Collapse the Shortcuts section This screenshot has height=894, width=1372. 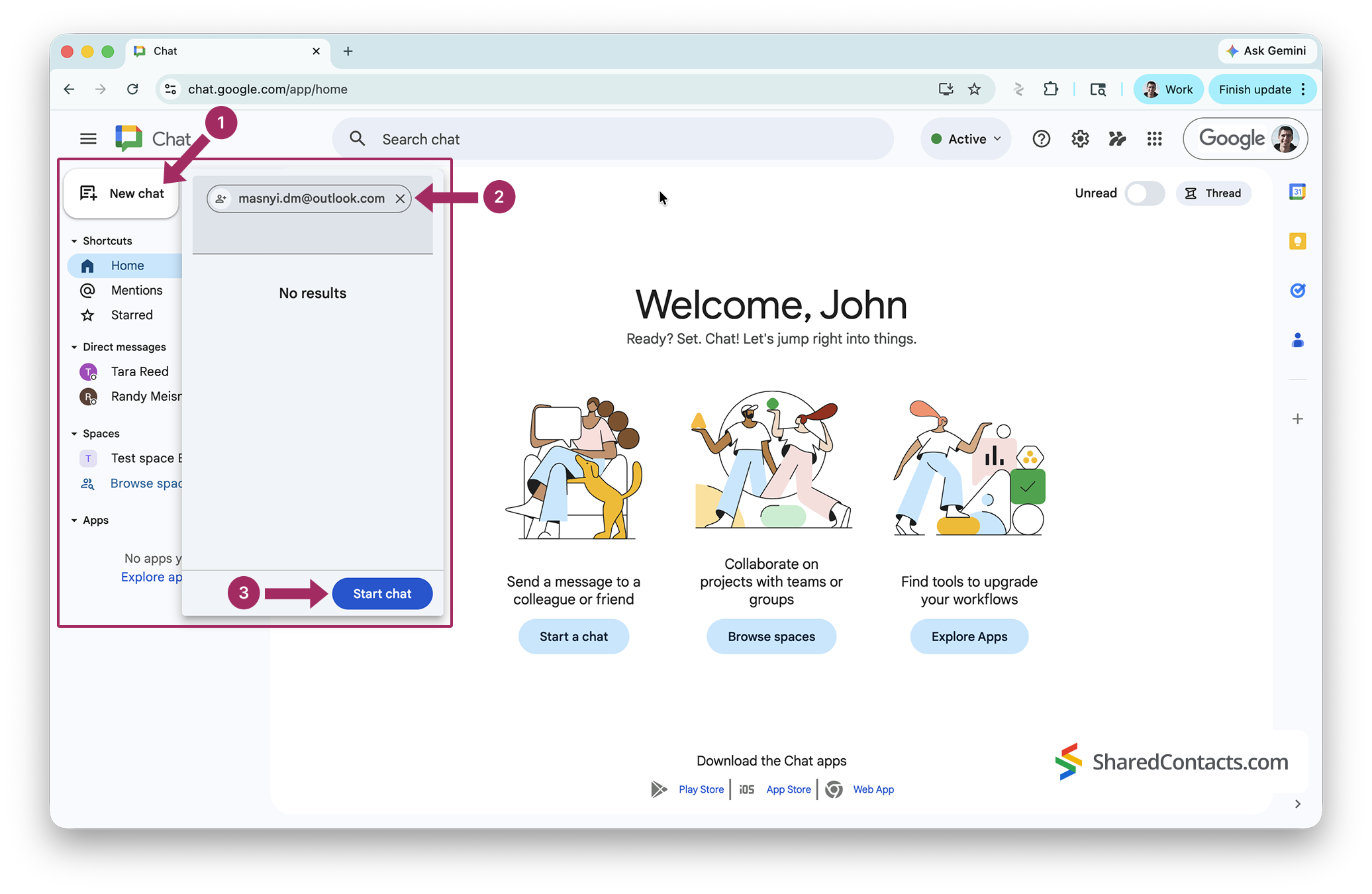74,241
